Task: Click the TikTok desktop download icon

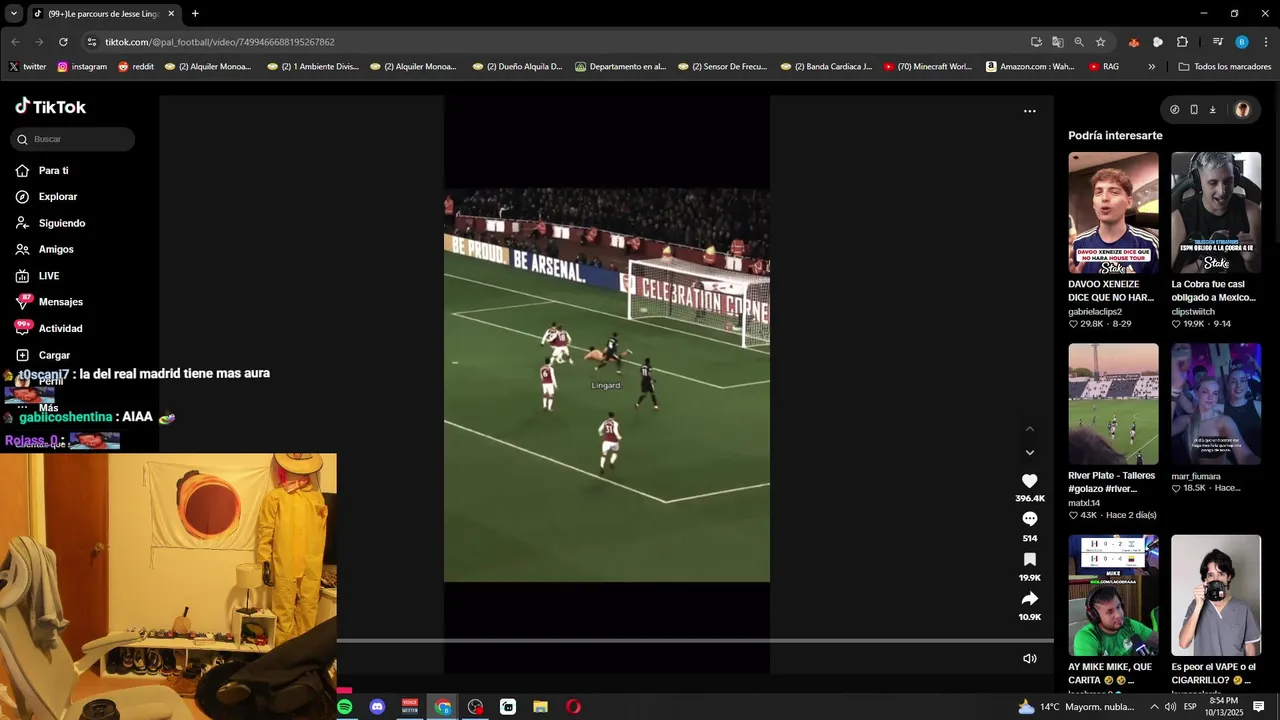Action: (x=1212, y=110)
